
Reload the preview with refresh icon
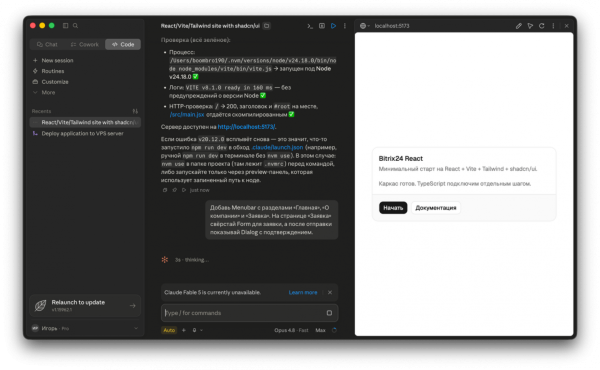click(x=541, y=26)
